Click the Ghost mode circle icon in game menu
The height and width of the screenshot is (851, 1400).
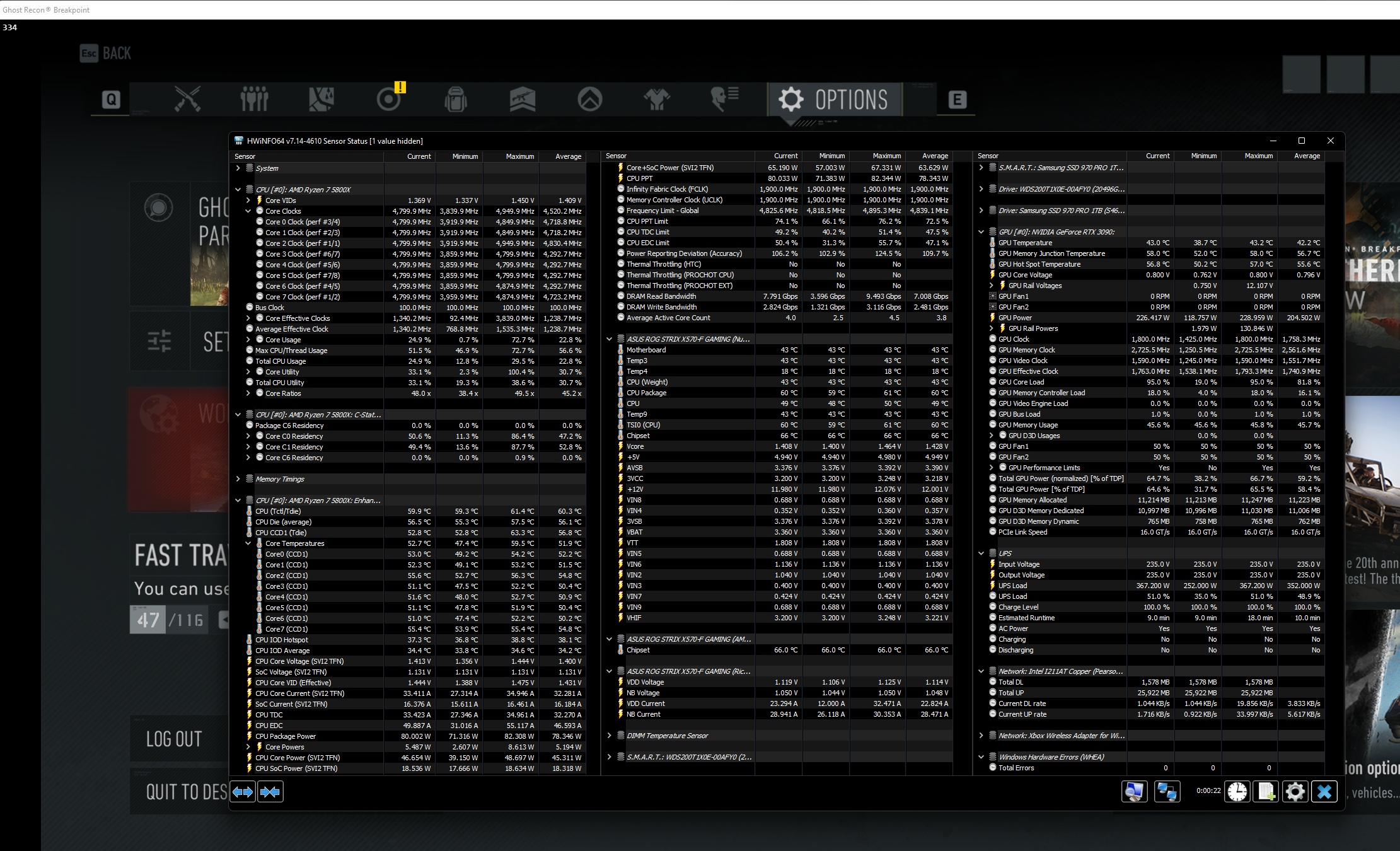158,207
